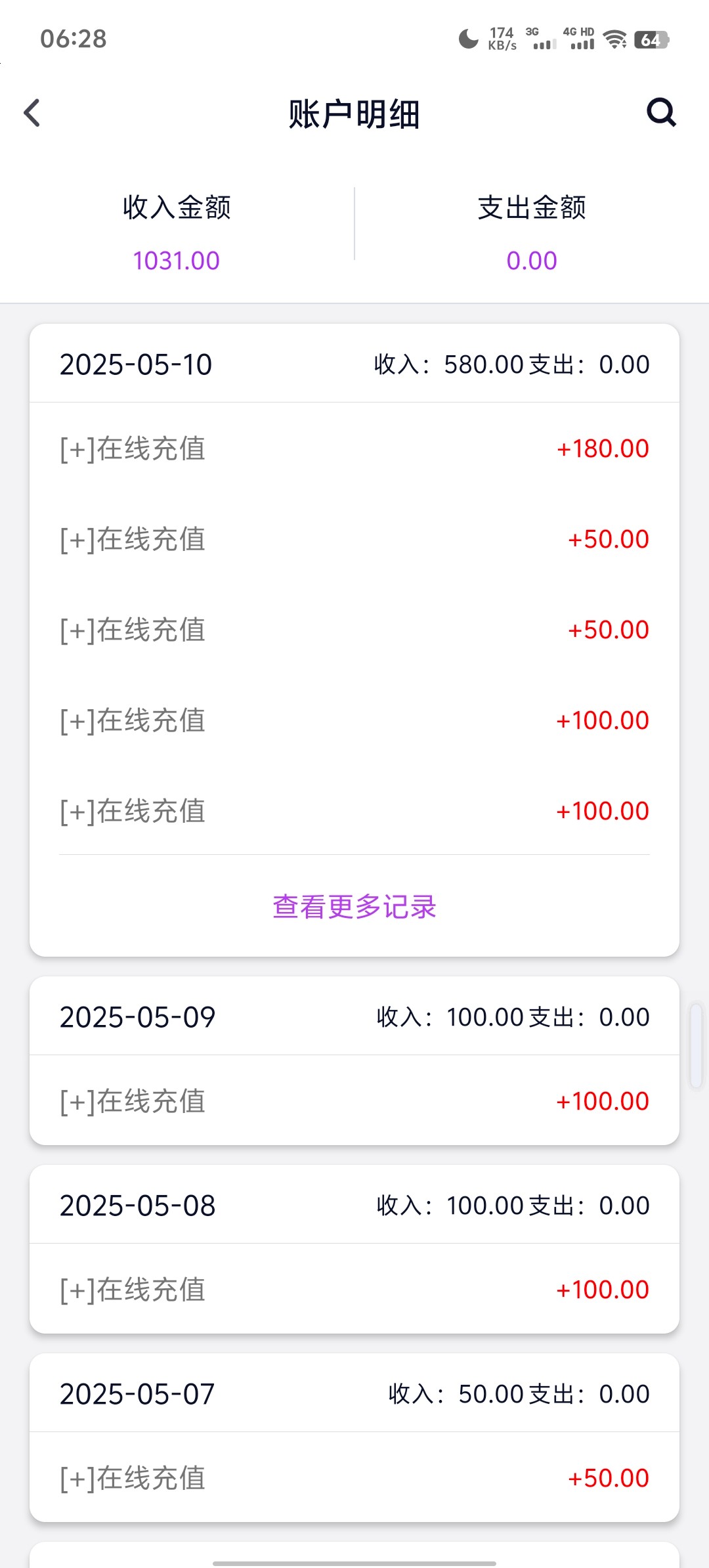This screenshot has height=1568, width=709.
Task: Click the page scrollbar handle
Action: click(697, 1045)
